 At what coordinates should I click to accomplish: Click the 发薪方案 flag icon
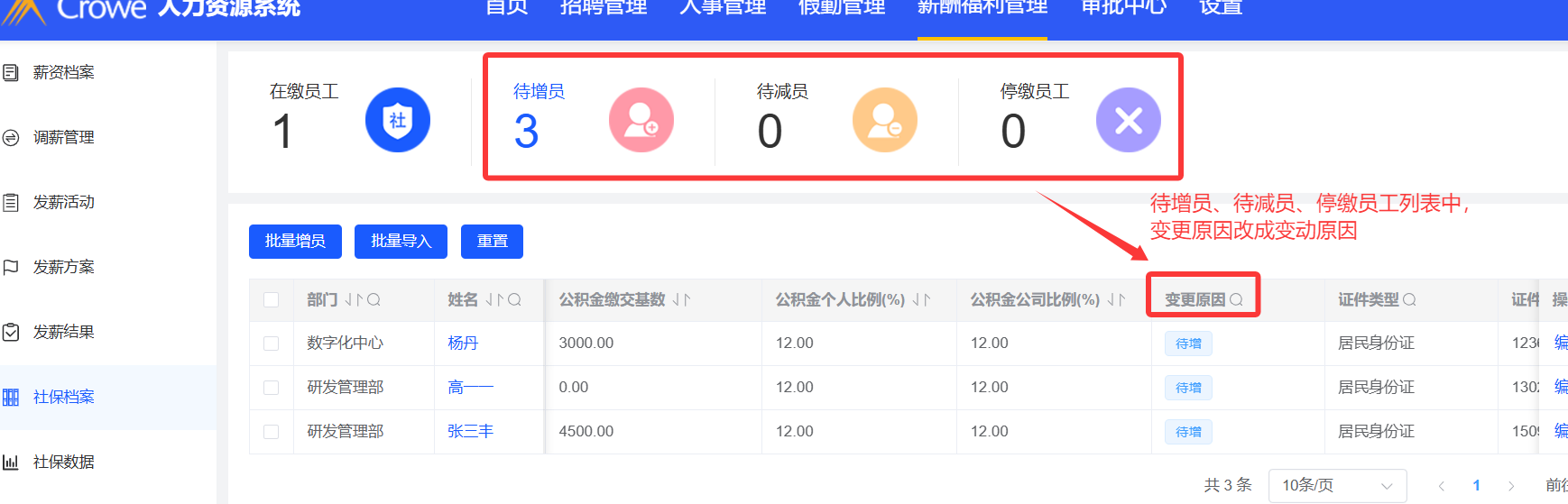[x=11, y=267]
